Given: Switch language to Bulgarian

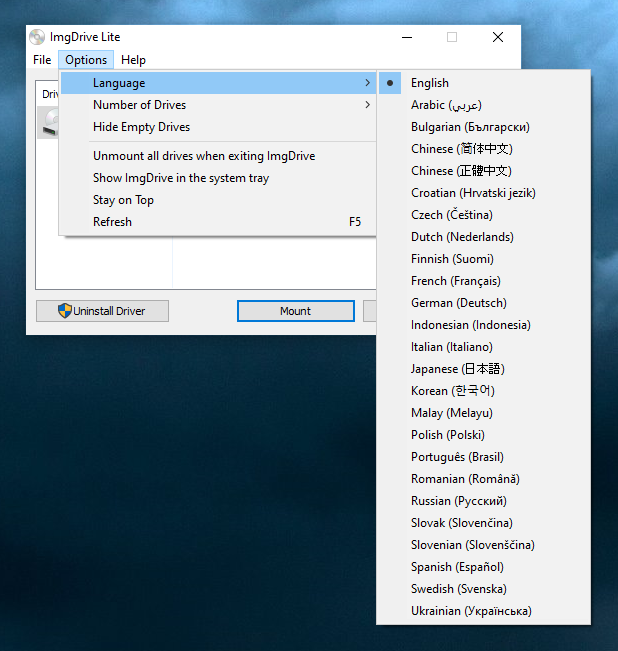Looking at the screenshot, I should point(484,127).
